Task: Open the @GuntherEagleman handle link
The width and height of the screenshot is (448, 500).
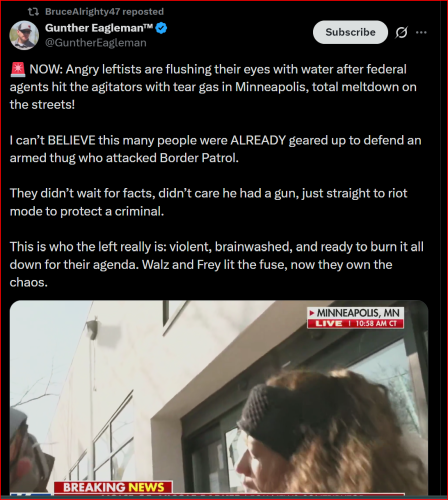Action: tap(96, 43)
